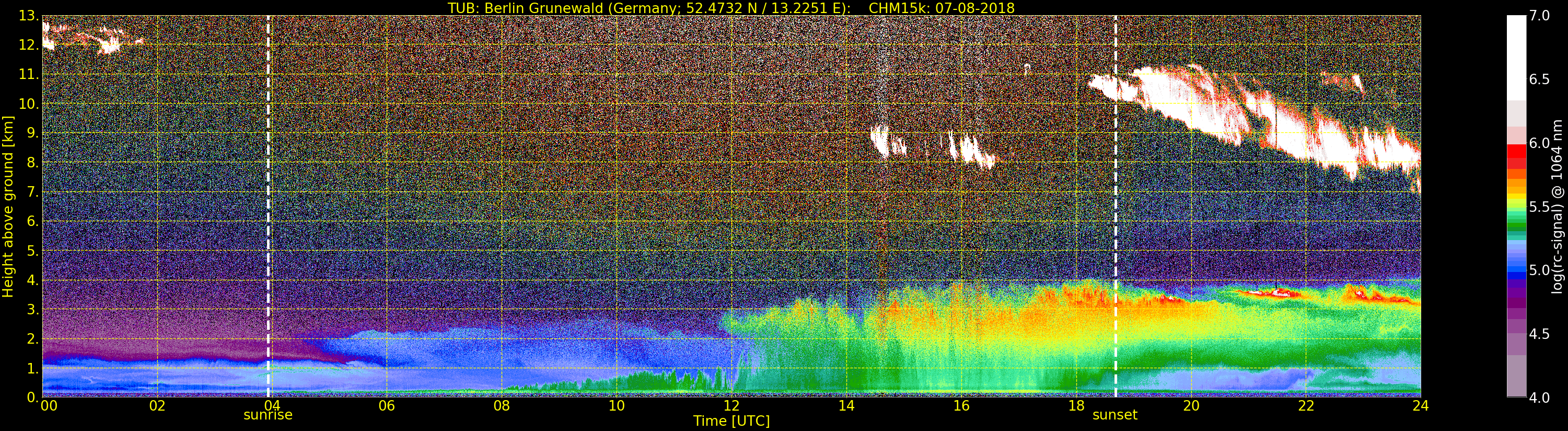Click the white dashed sunset marker line
The image size is (1568, 431).
pyautogui.click(x=1116, y=207)
